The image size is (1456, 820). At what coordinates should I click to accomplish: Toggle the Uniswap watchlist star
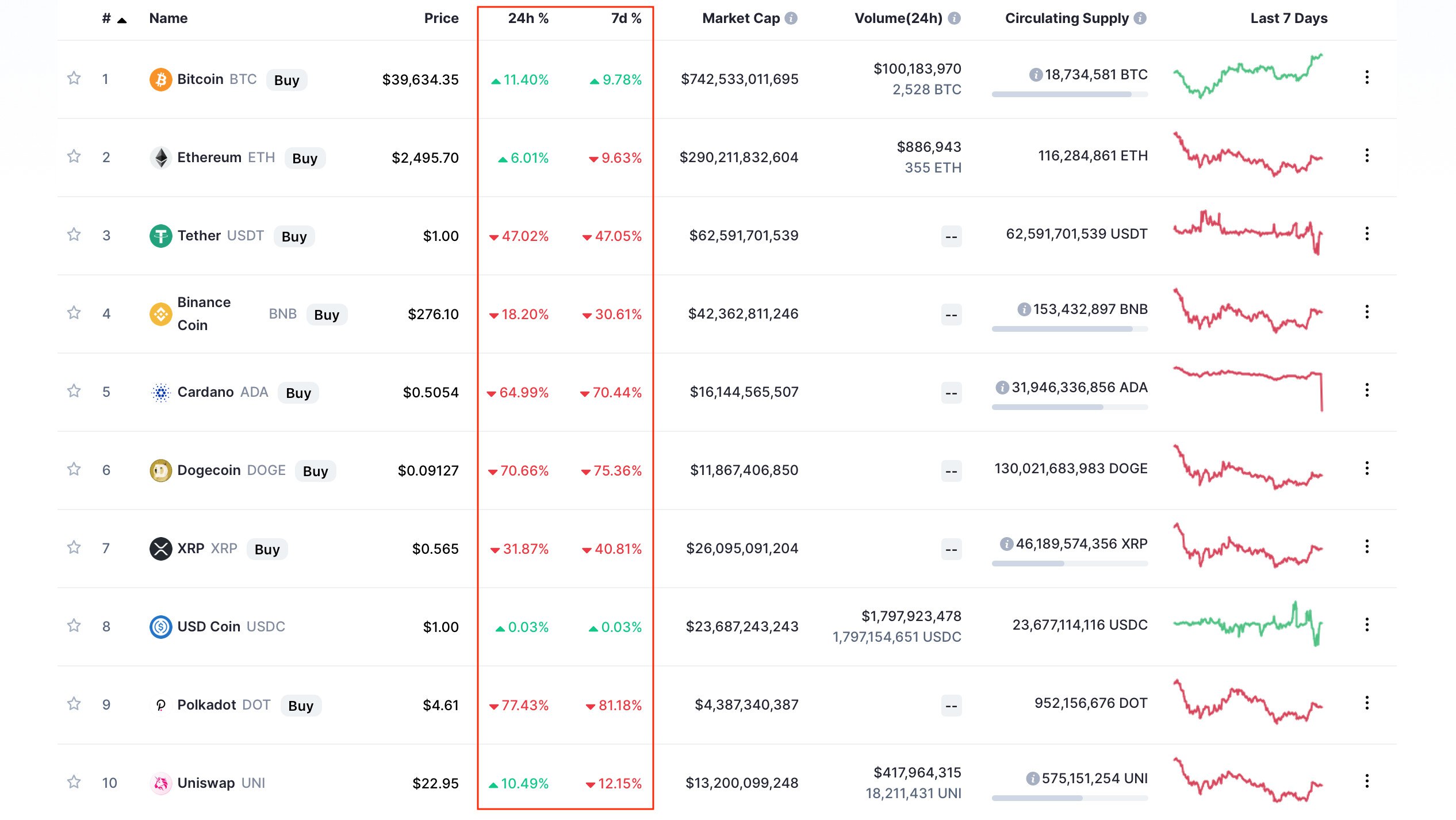click(74, 781)
